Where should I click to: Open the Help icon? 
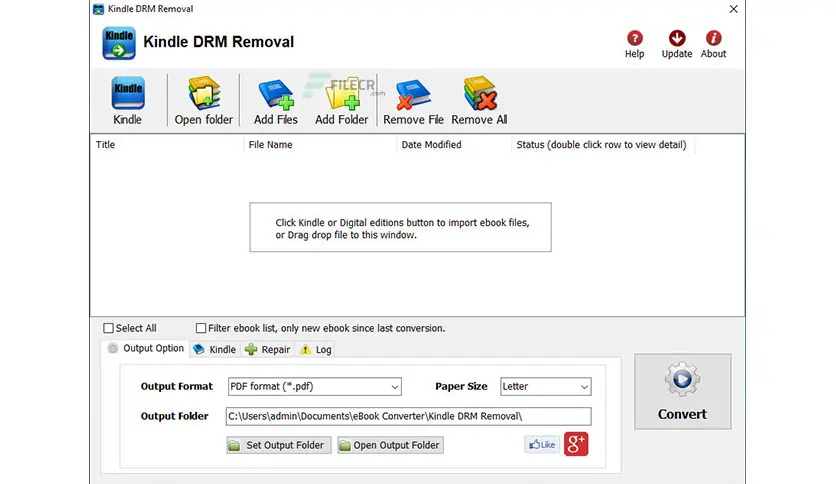634,38
